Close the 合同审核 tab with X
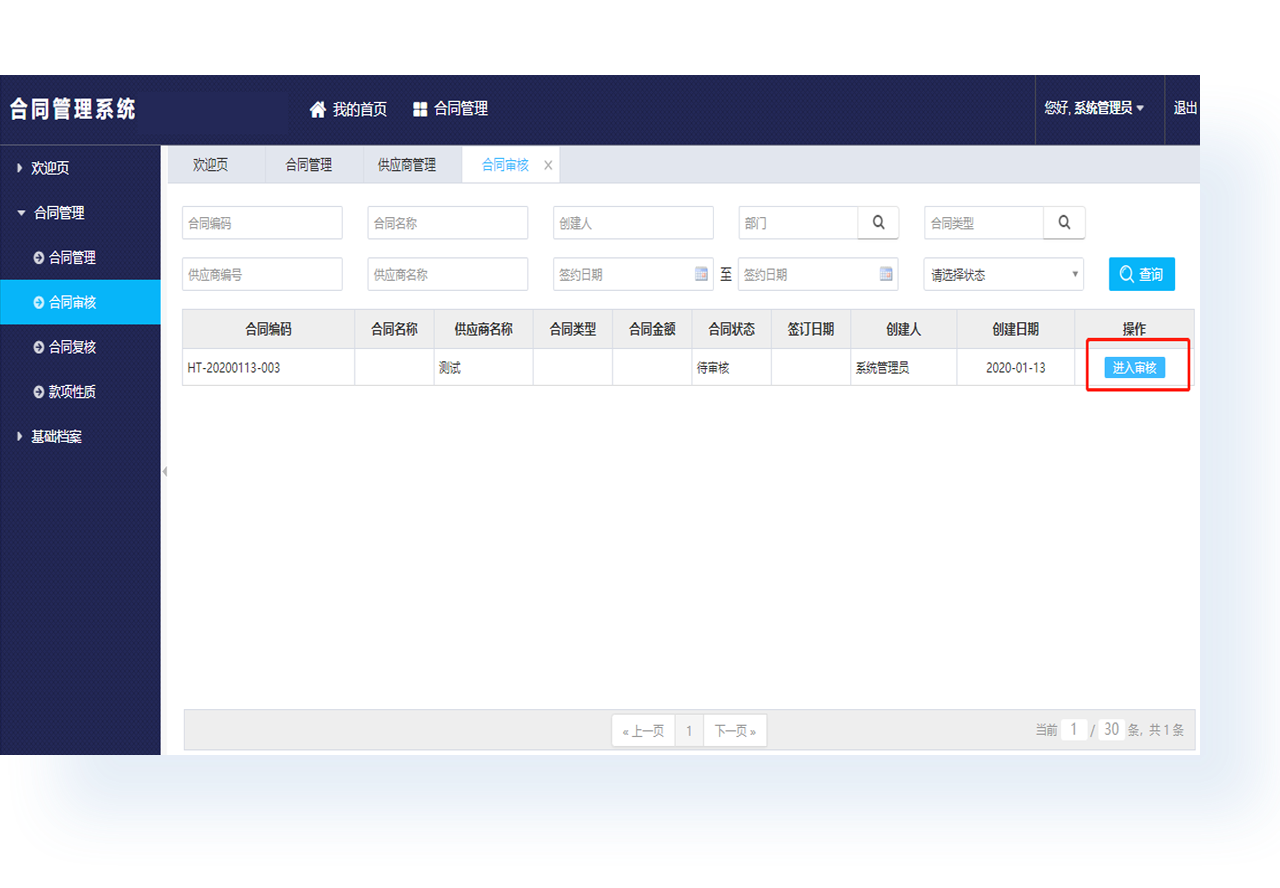Screen dimensions: 1280x888 [x=548, y=166]
